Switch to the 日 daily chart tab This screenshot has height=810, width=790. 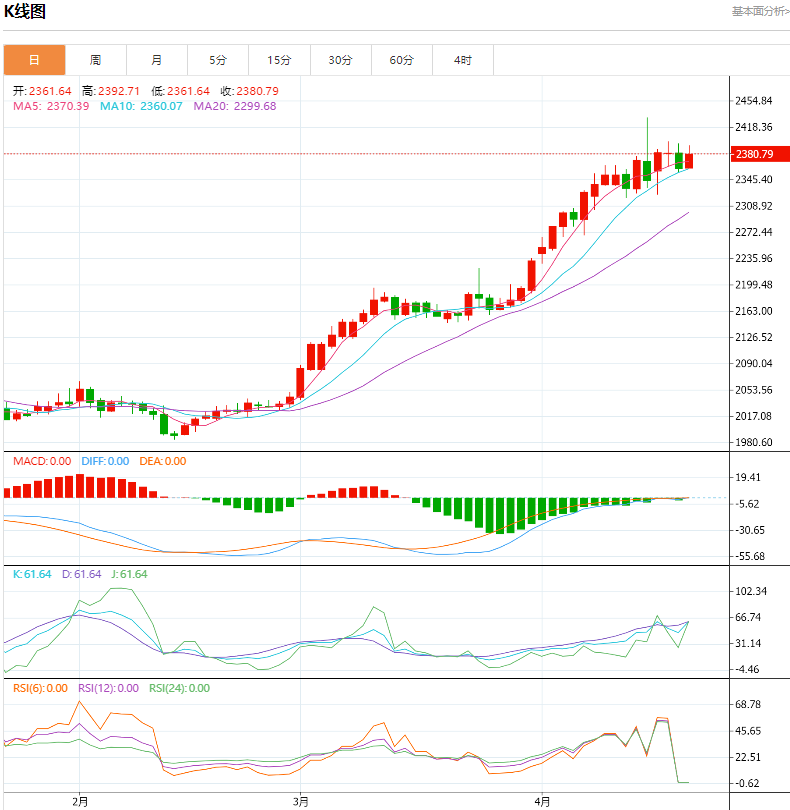tap(34, 60)
